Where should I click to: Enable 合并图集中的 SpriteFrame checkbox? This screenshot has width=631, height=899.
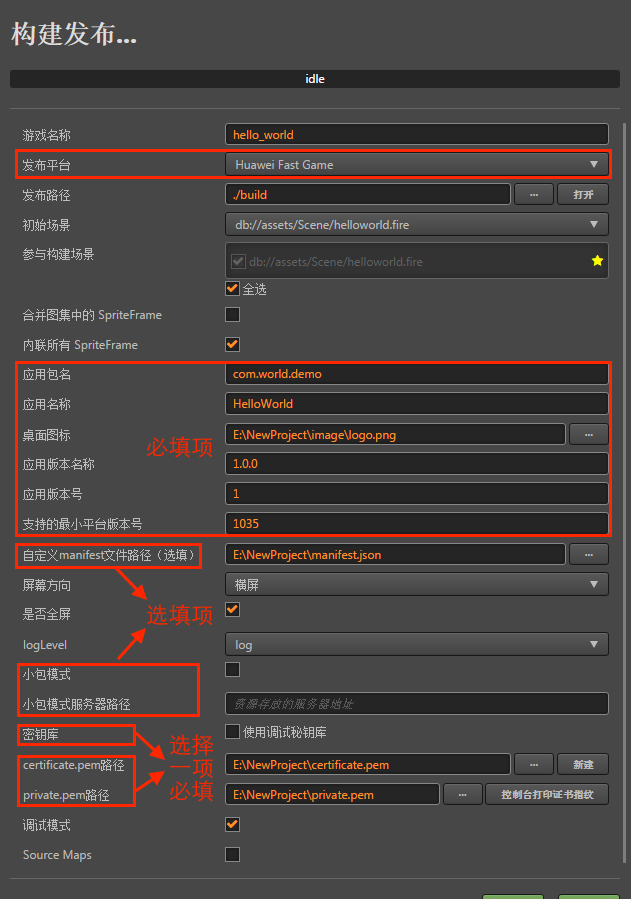click(232, 314)
